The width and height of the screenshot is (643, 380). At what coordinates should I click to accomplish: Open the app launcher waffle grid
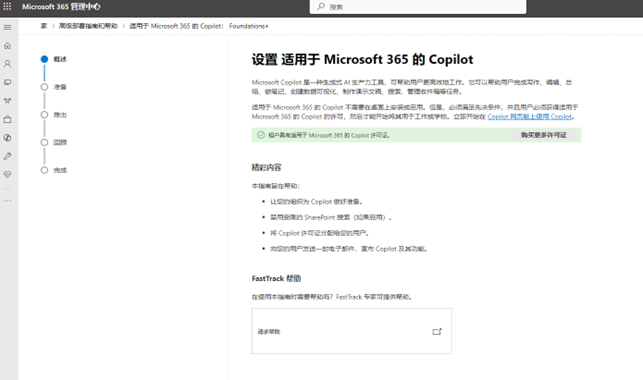pyautogui.click(x=7, y=7)
